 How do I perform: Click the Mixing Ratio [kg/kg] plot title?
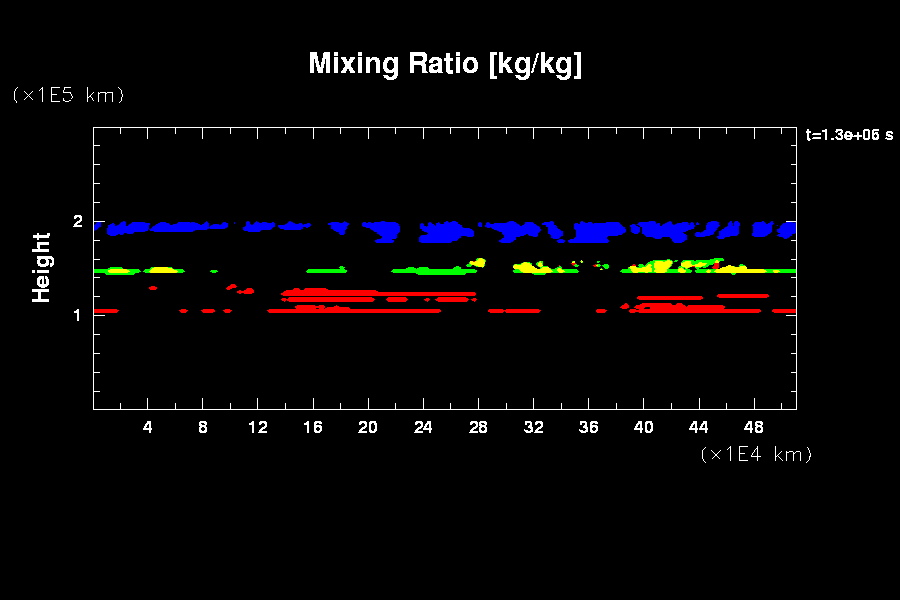[445, 64]
